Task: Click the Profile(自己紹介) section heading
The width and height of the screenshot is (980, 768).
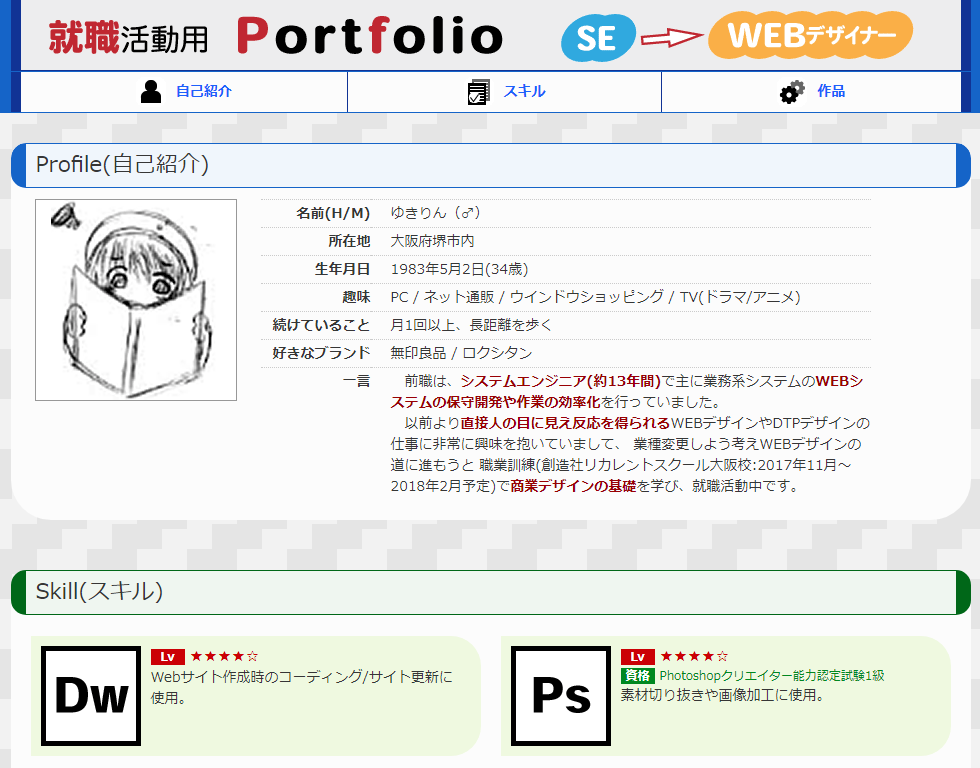Action: coord(122,165)
